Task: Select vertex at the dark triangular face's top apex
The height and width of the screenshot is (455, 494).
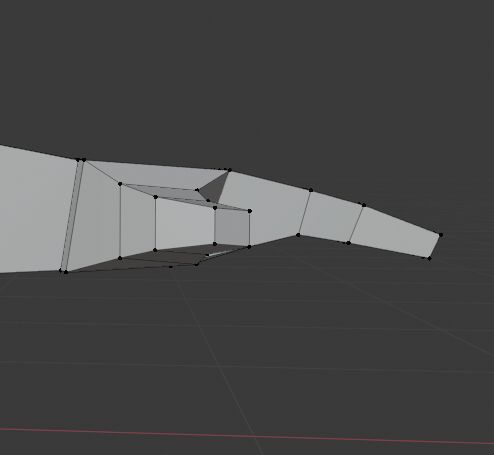Action: (230, 170)
